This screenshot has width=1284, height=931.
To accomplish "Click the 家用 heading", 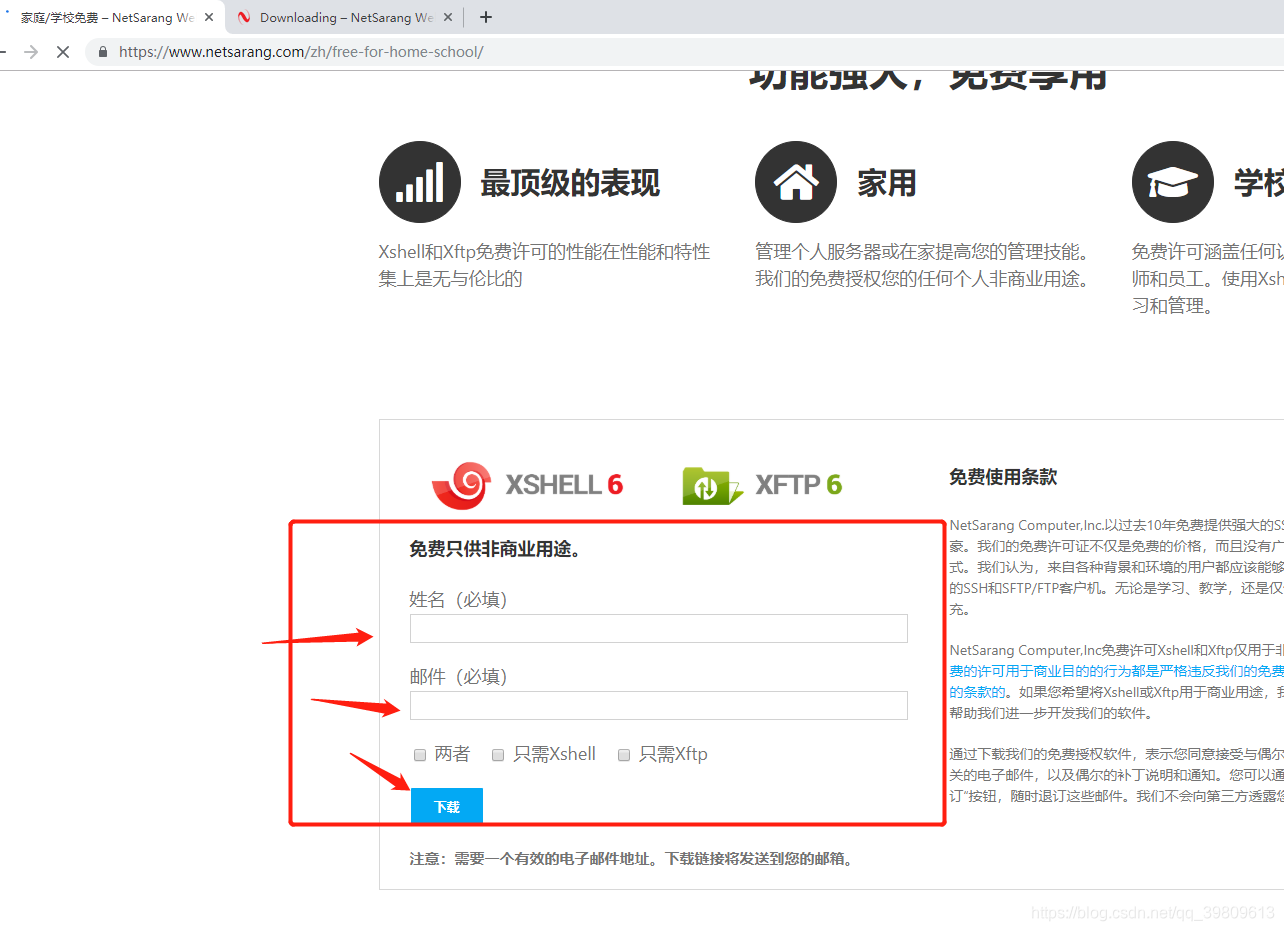I will 887,183.
